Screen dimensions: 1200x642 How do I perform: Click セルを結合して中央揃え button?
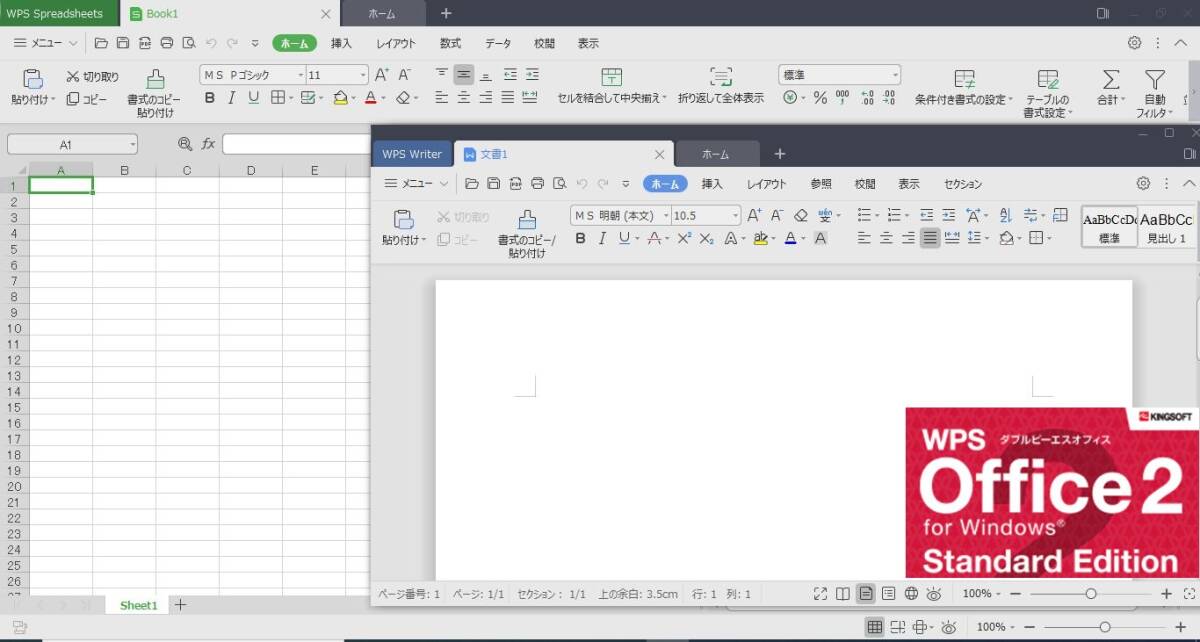pos(612,87)
